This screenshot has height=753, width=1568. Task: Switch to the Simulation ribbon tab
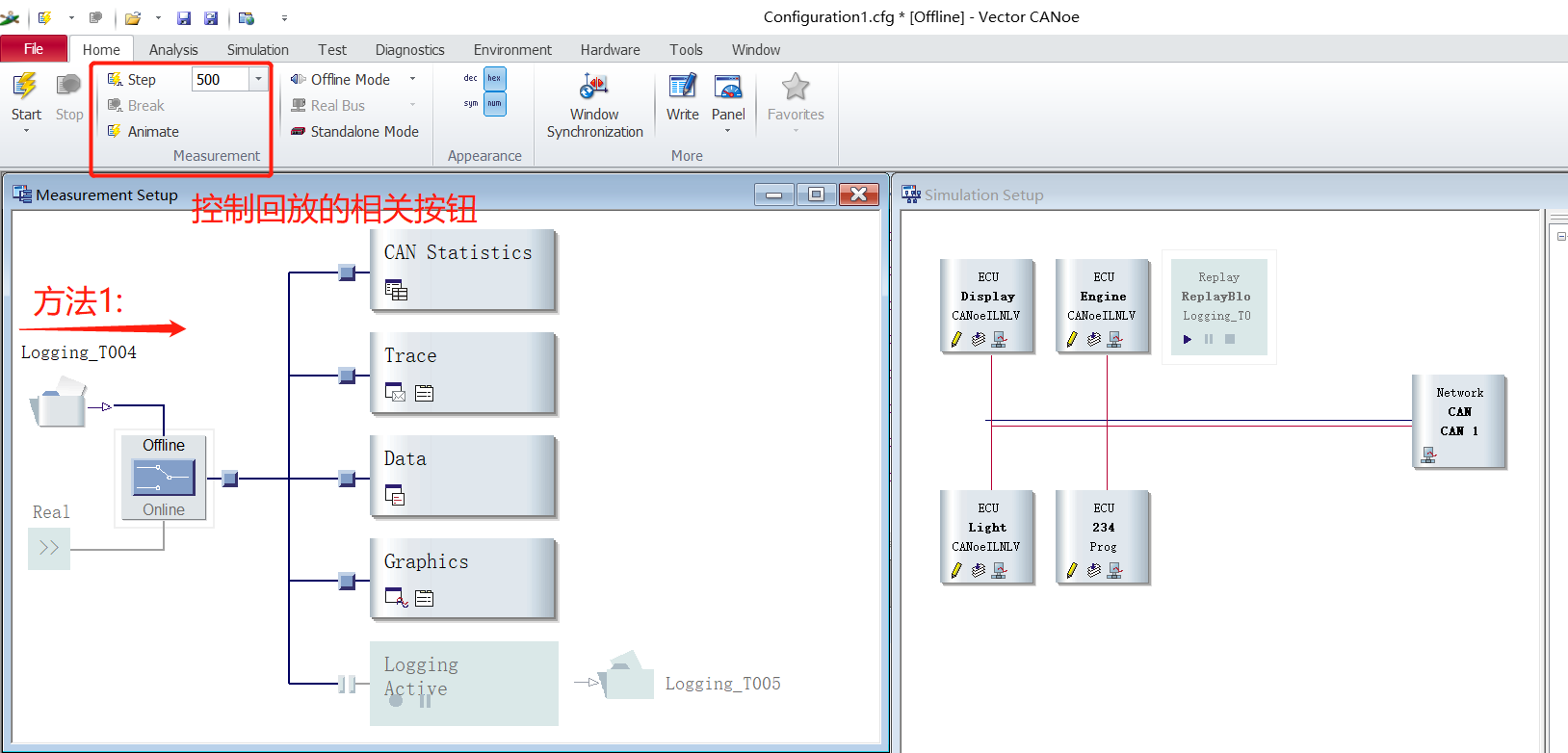[257, 49]
